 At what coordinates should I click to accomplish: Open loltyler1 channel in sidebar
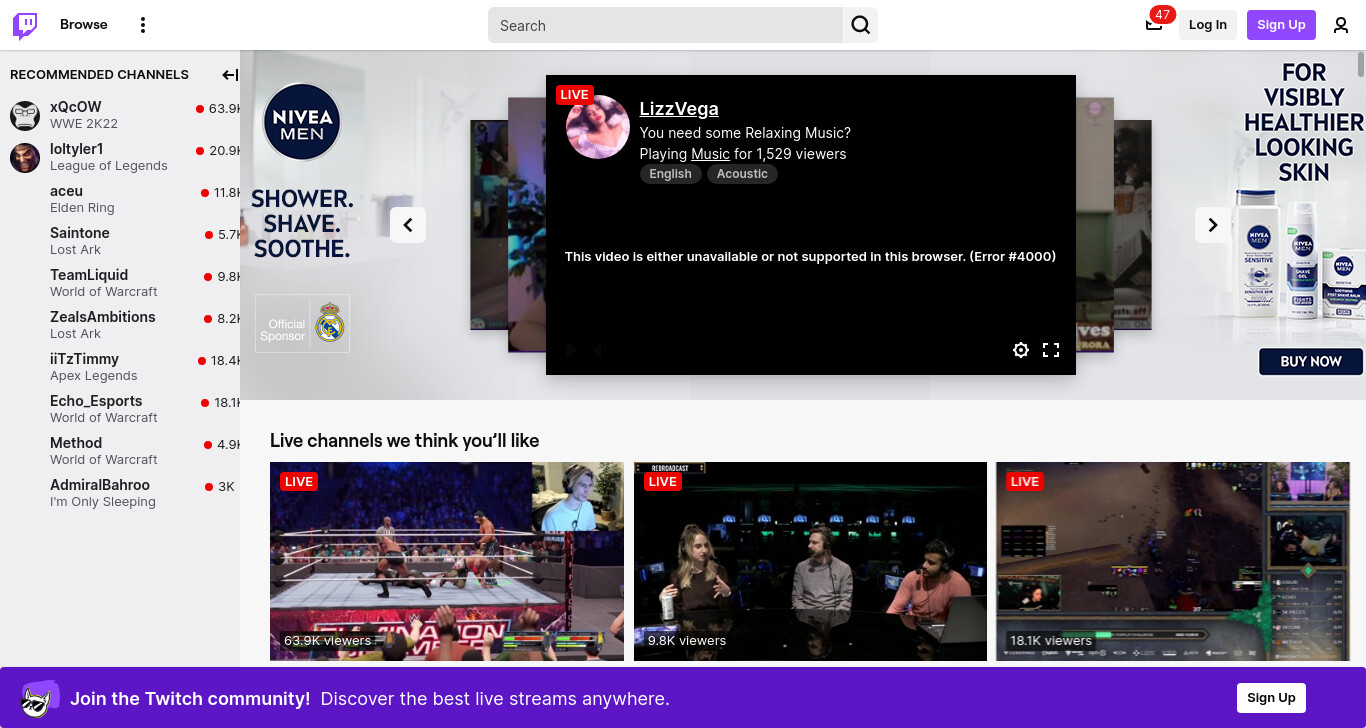click(120, 158)
